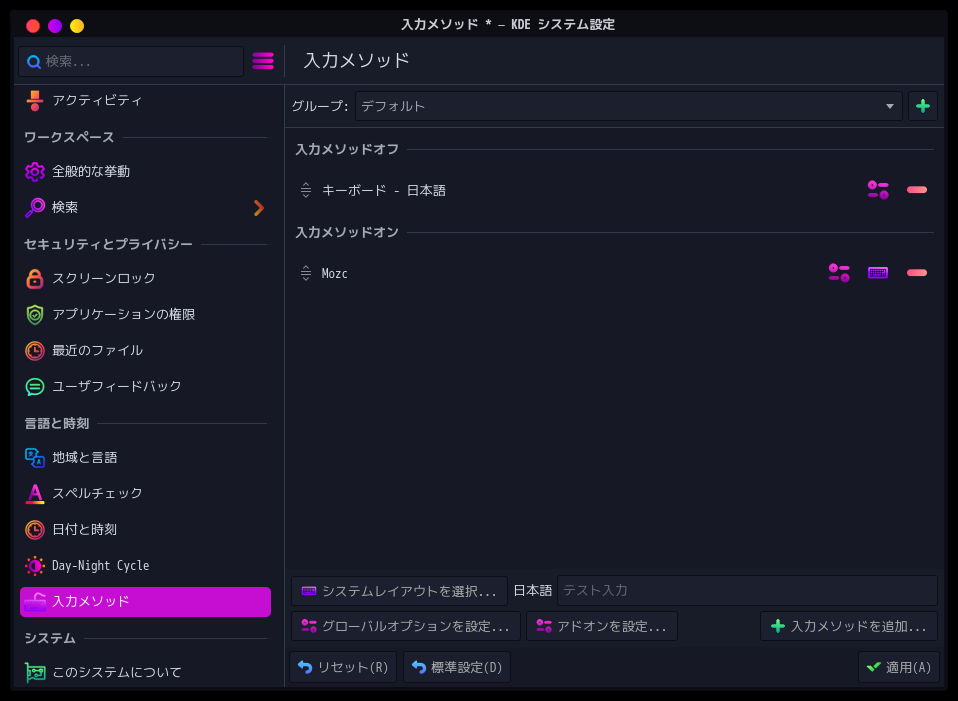Click purple titlebar window button
This screenshot has height=701, width=958.
tap(55, 26)
